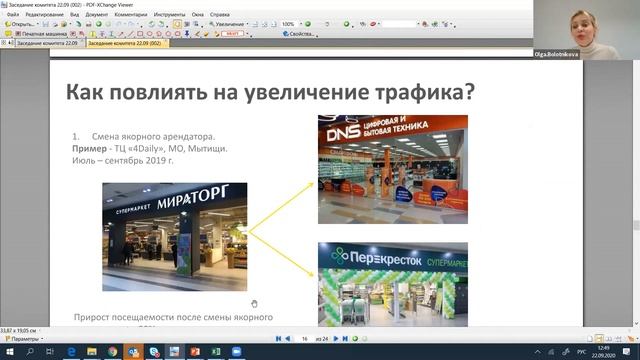Open the Редактирование menu
Screen dimensions: 640x360
click(x=44, y=14)
